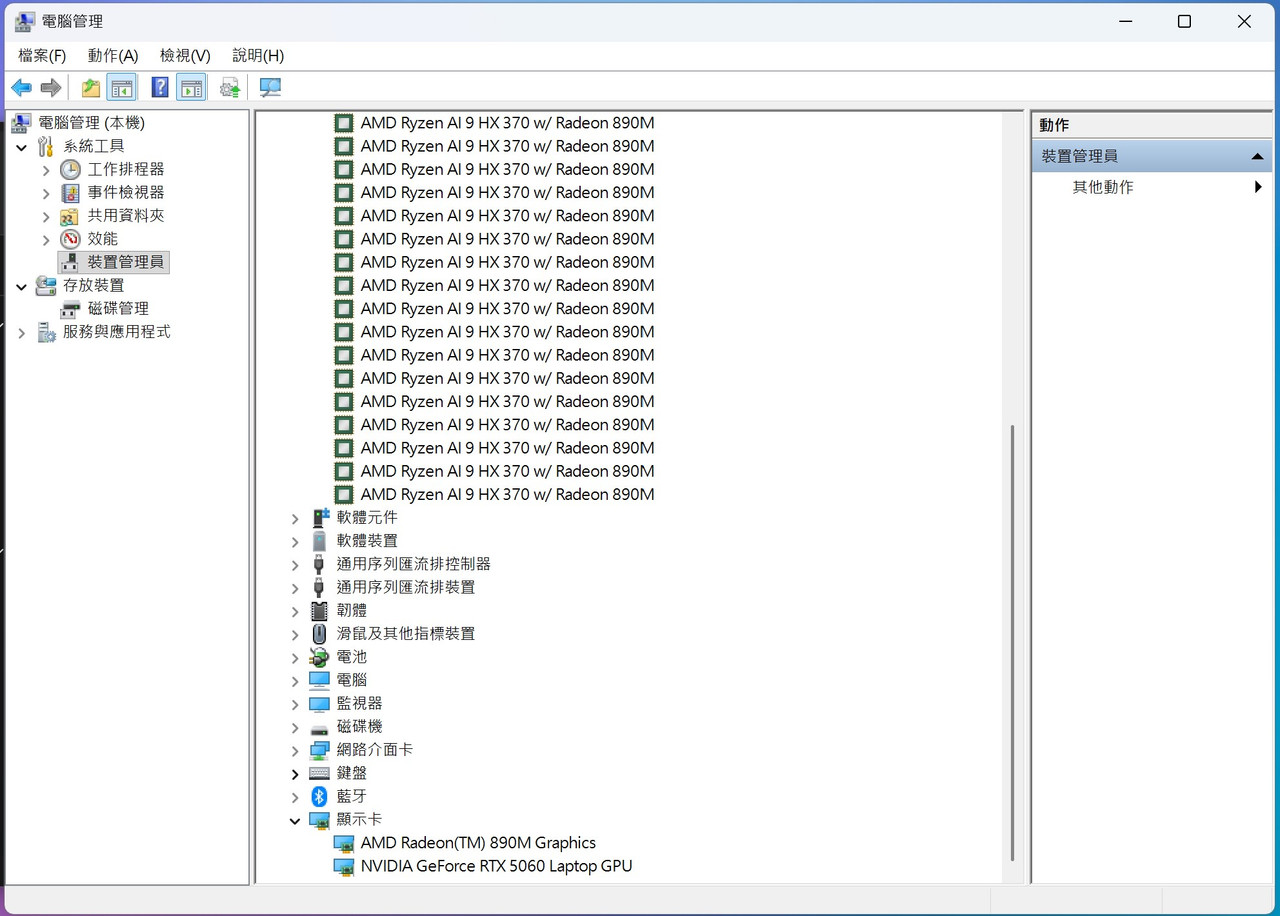This screenshot has width=1280, height=916.
Task: Click the Back arrow toolbar icon
Action: coord(21,88)
